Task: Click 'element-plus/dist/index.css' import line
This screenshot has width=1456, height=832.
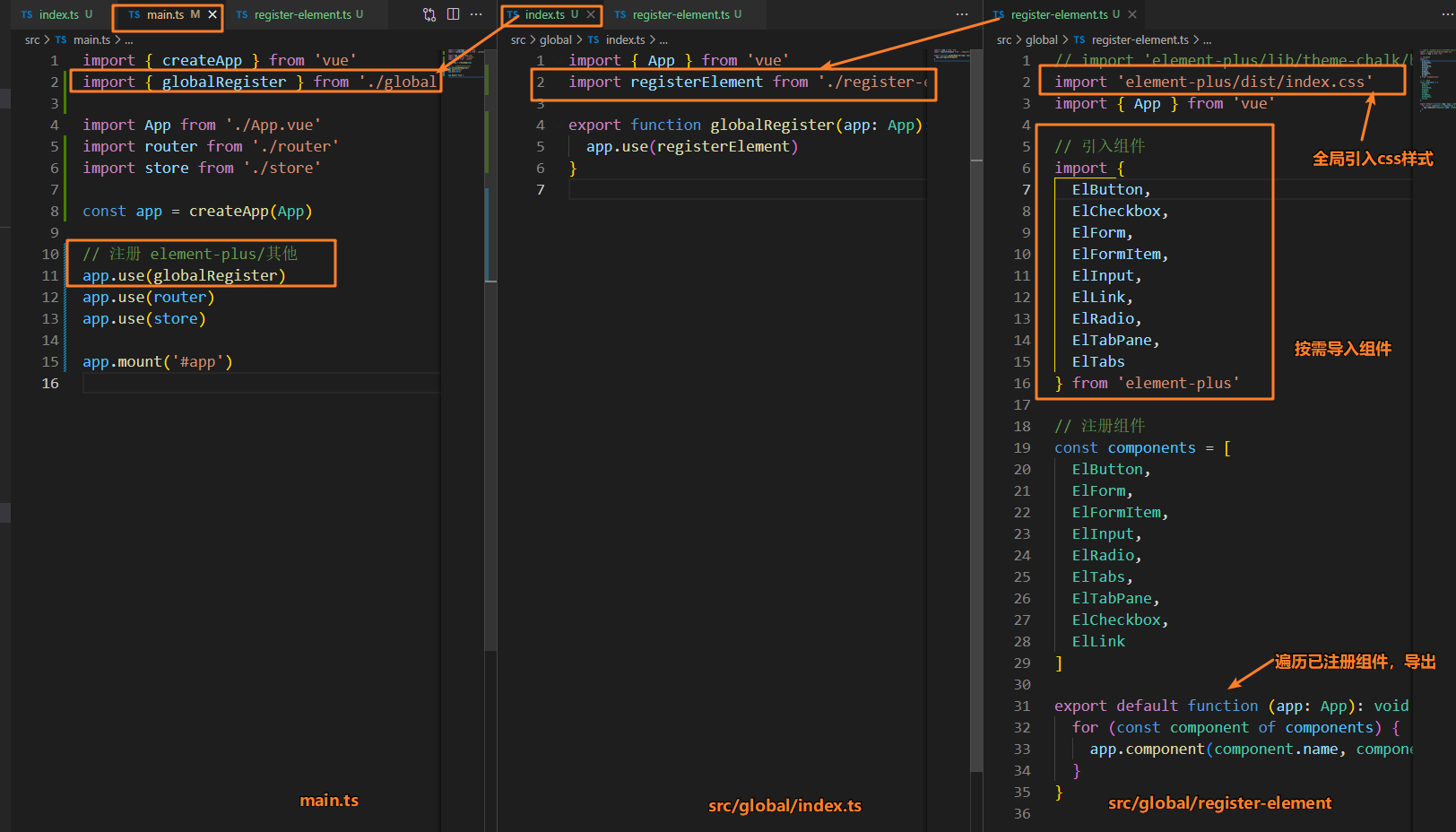Action: click(x=1213, y=82)
